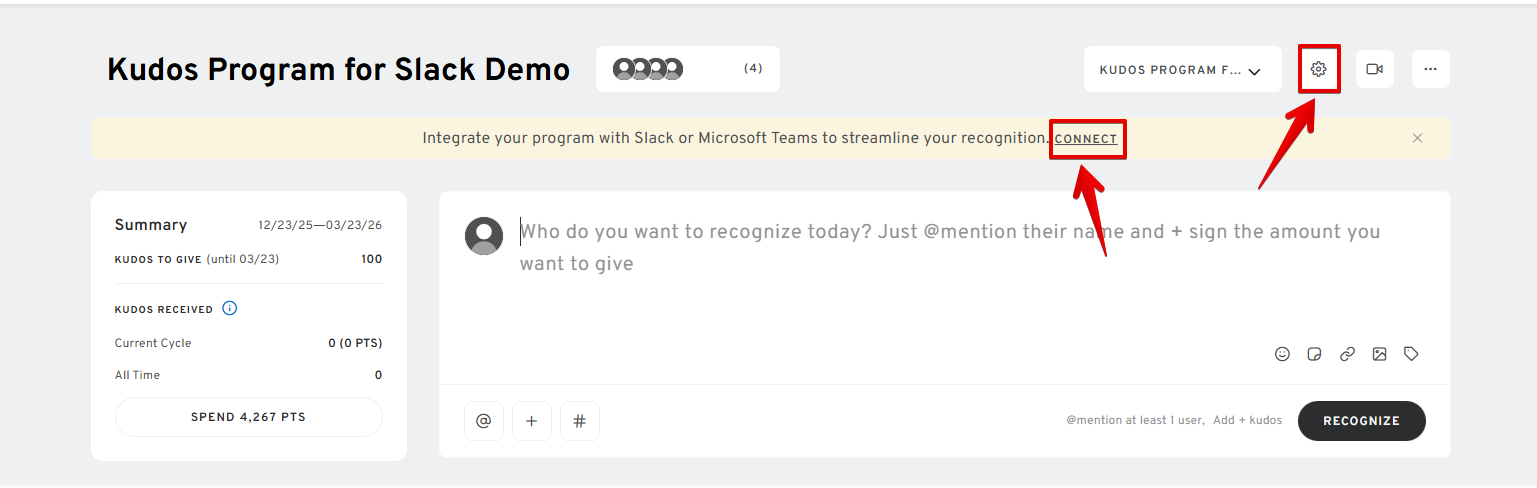Add a sticker to the post

[x=1315, y=354]
